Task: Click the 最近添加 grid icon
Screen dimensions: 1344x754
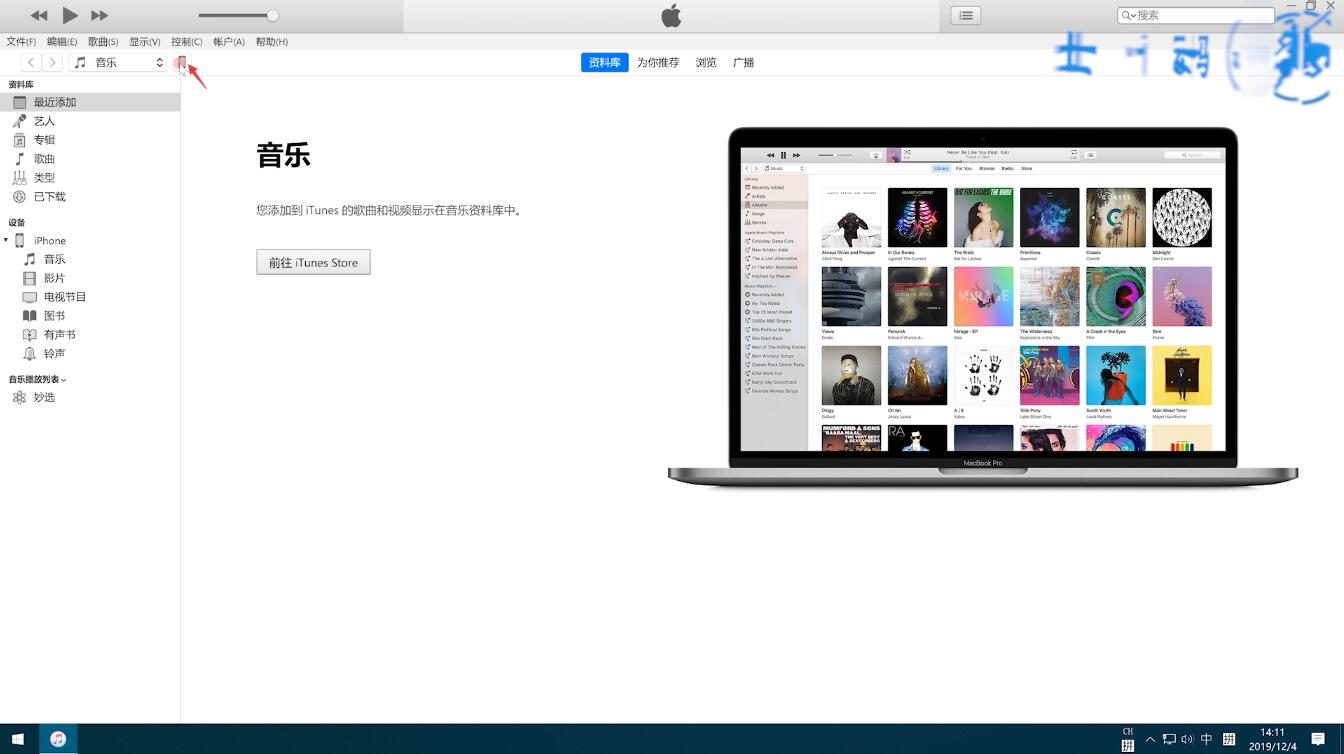Action: pyautogui.click(x=19, y=102)
